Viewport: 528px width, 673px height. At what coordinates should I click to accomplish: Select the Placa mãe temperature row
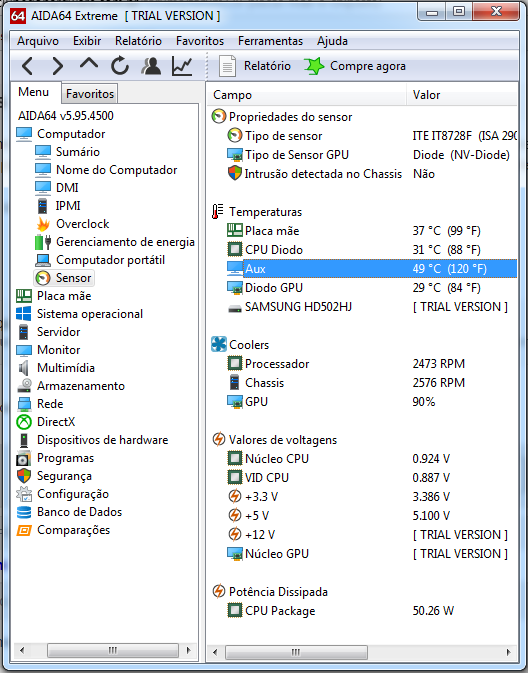[371, 231]
